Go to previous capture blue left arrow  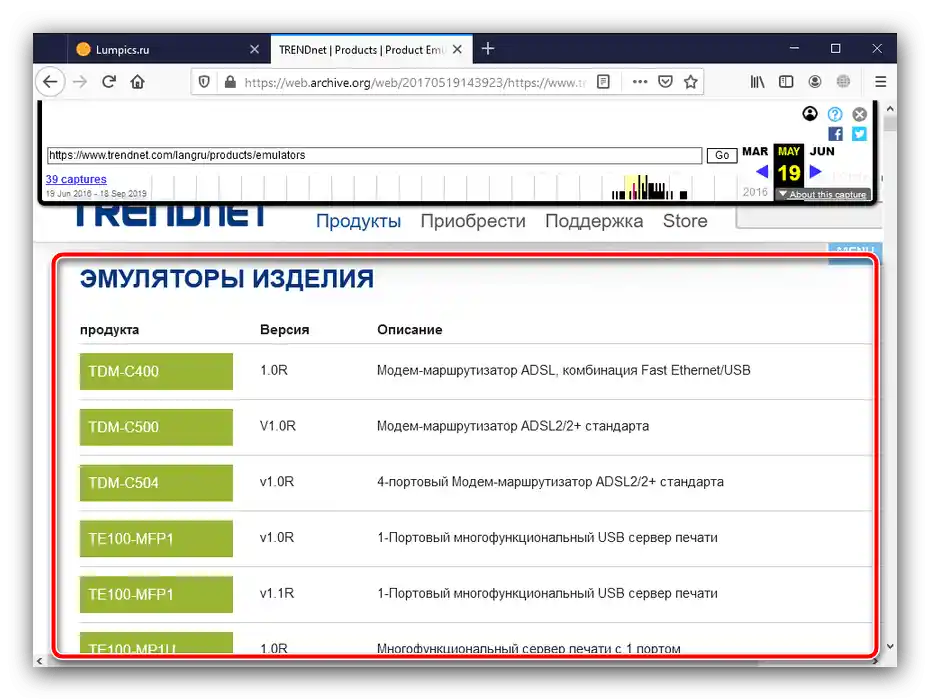point(762,172)
